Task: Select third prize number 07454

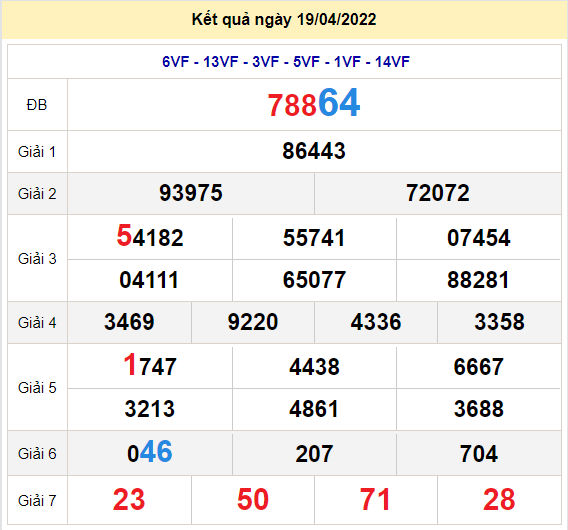Action: [479, 238]
